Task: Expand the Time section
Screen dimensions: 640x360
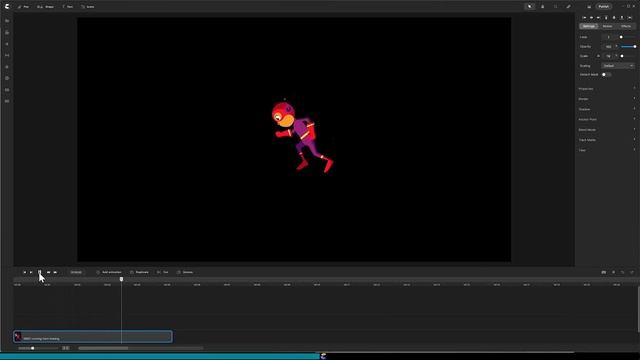Action: tap(607, 150)
